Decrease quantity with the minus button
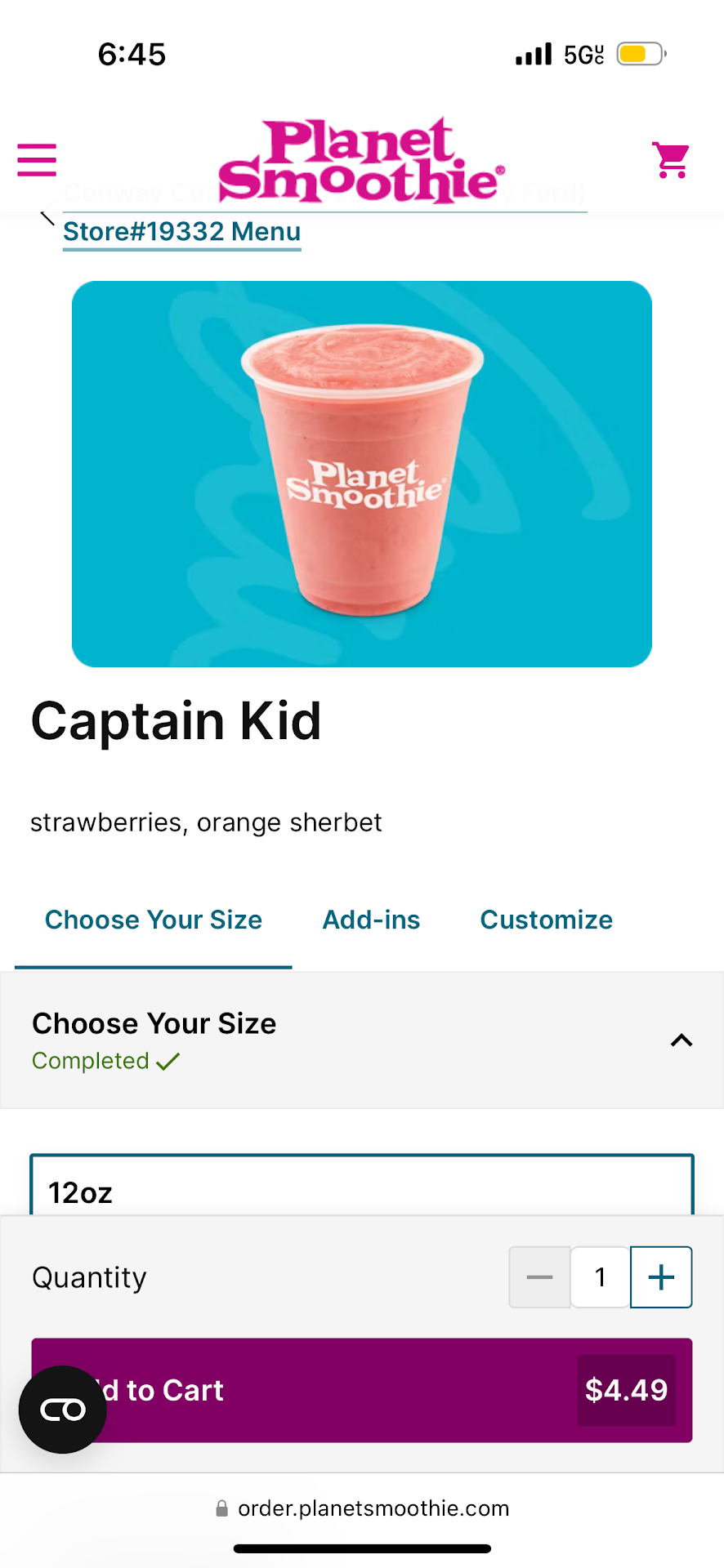724x1568 pixels. click(x=539, y=1276)
